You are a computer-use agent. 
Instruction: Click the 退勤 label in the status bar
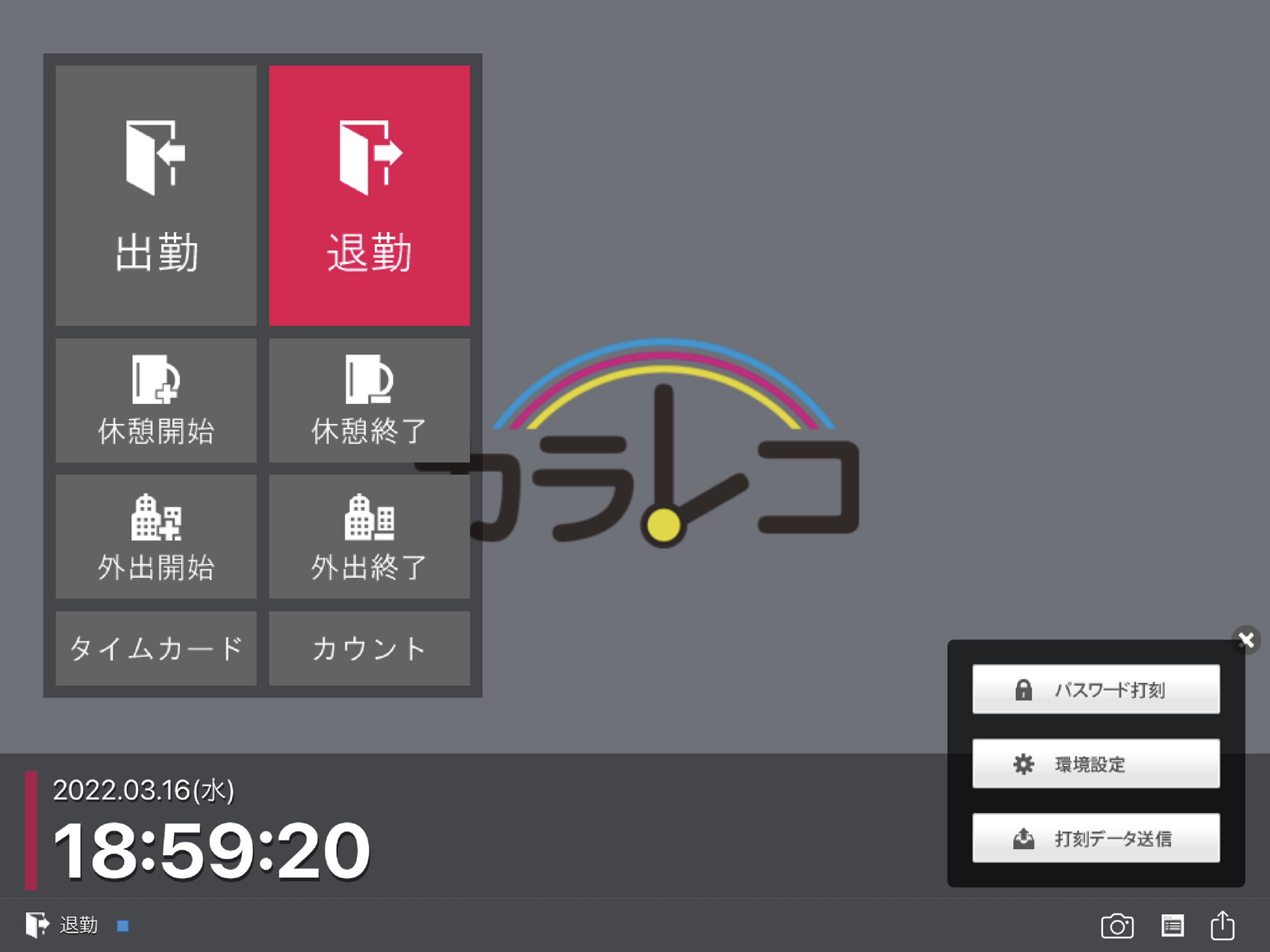click(79, 925)
